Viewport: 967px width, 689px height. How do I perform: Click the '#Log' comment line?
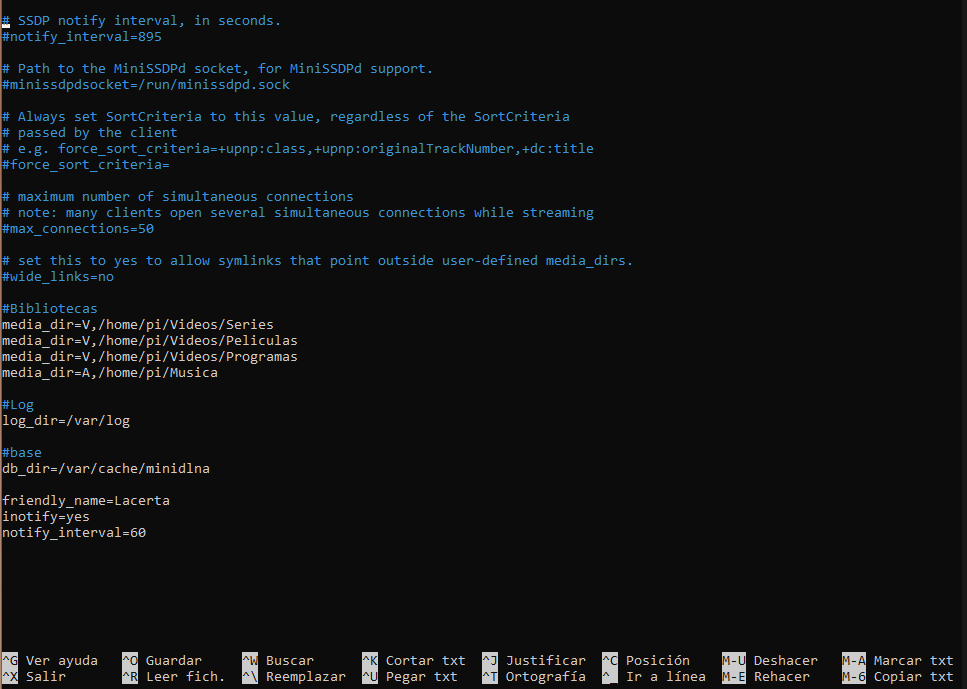click(x=18, y=405)
